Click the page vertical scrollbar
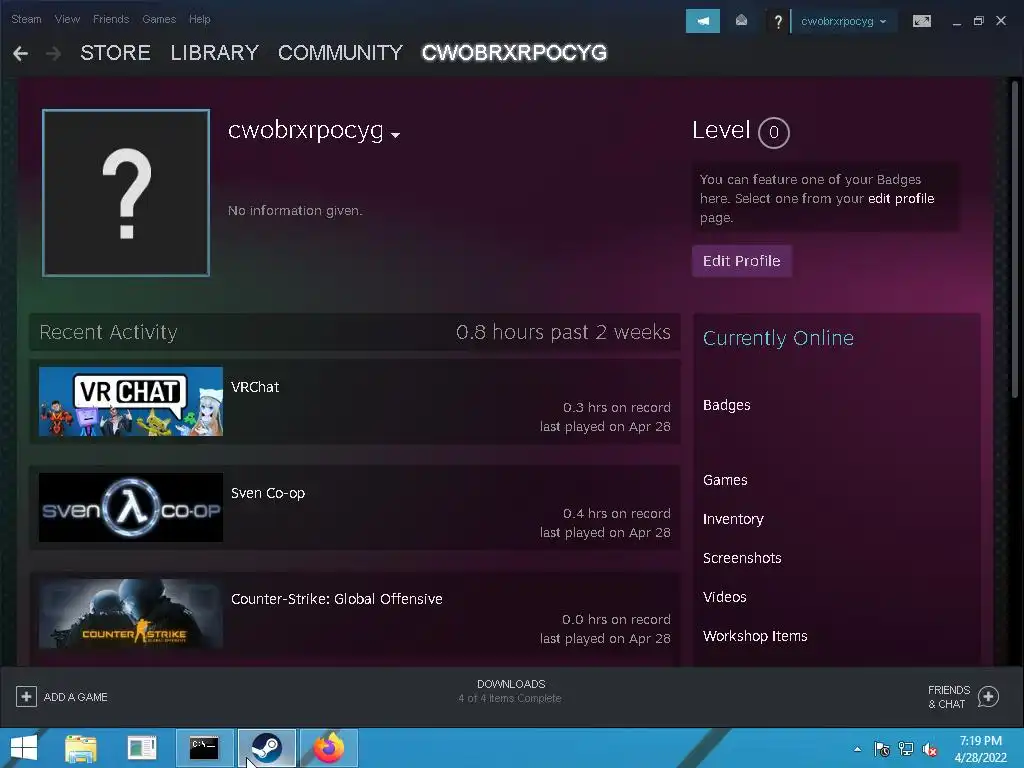 [x=1015, y=238]
